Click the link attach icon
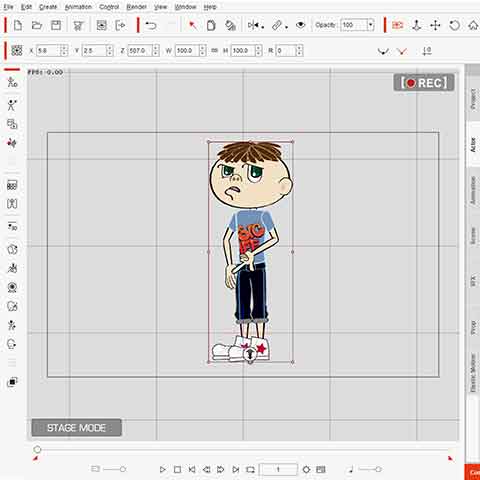 [x=277, y=25]
